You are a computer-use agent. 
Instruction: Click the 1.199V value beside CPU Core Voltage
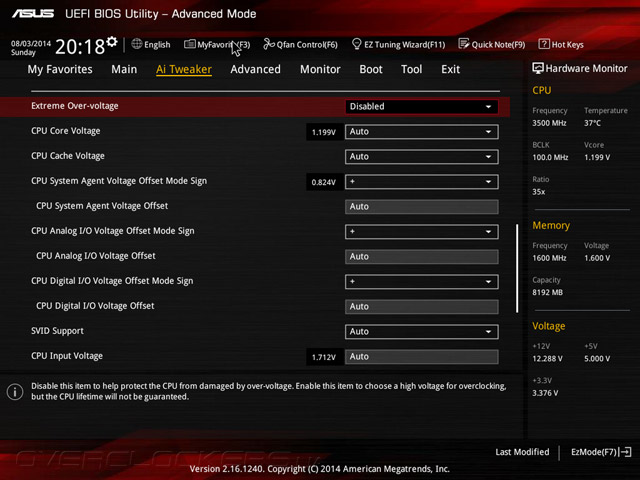tap(324, 132)
